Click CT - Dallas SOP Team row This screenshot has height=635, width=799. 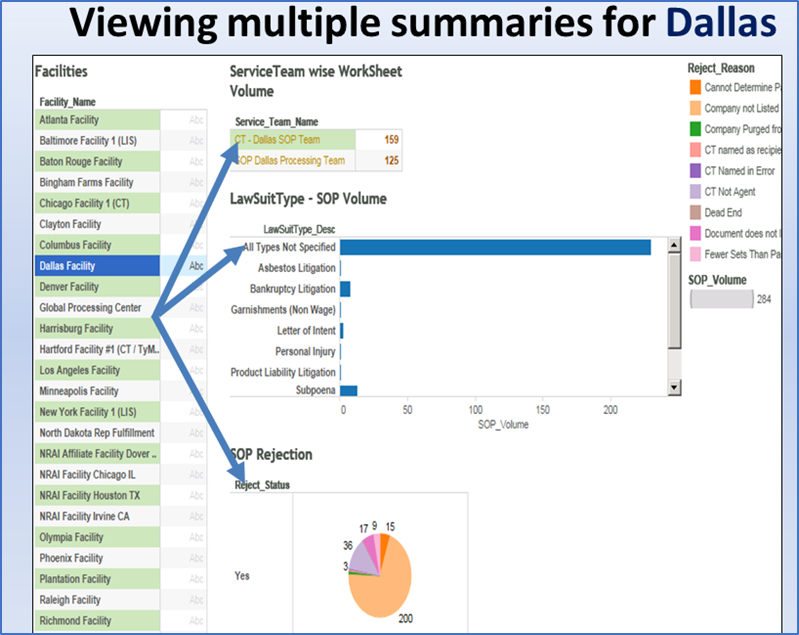[x=292, y=140]
